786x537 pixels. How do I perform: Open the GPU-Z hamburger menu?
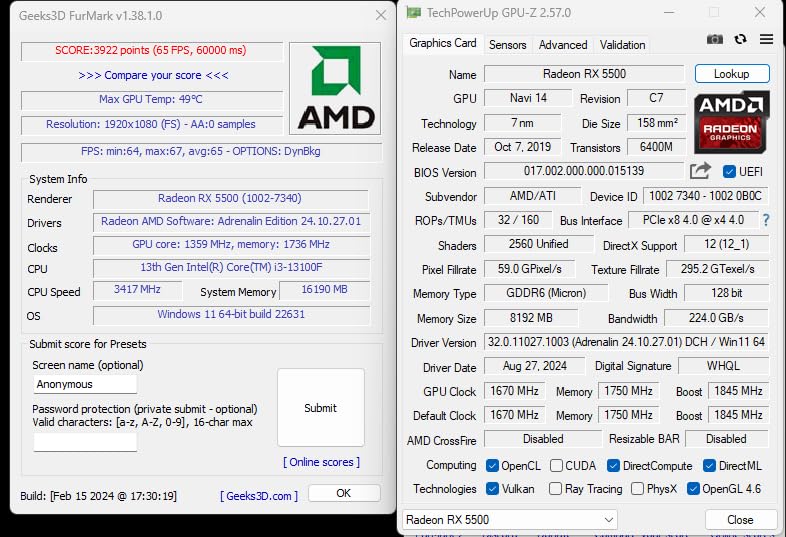766,39
